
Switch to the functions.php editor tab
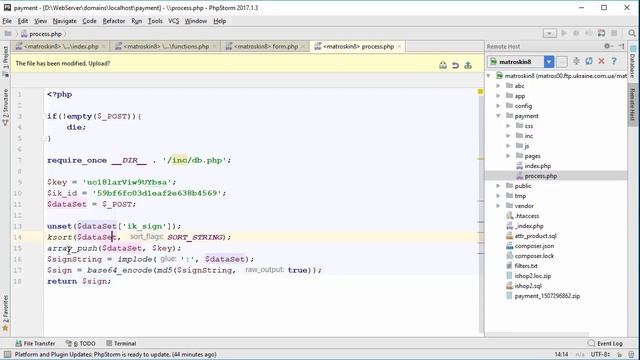pos(165,47)
